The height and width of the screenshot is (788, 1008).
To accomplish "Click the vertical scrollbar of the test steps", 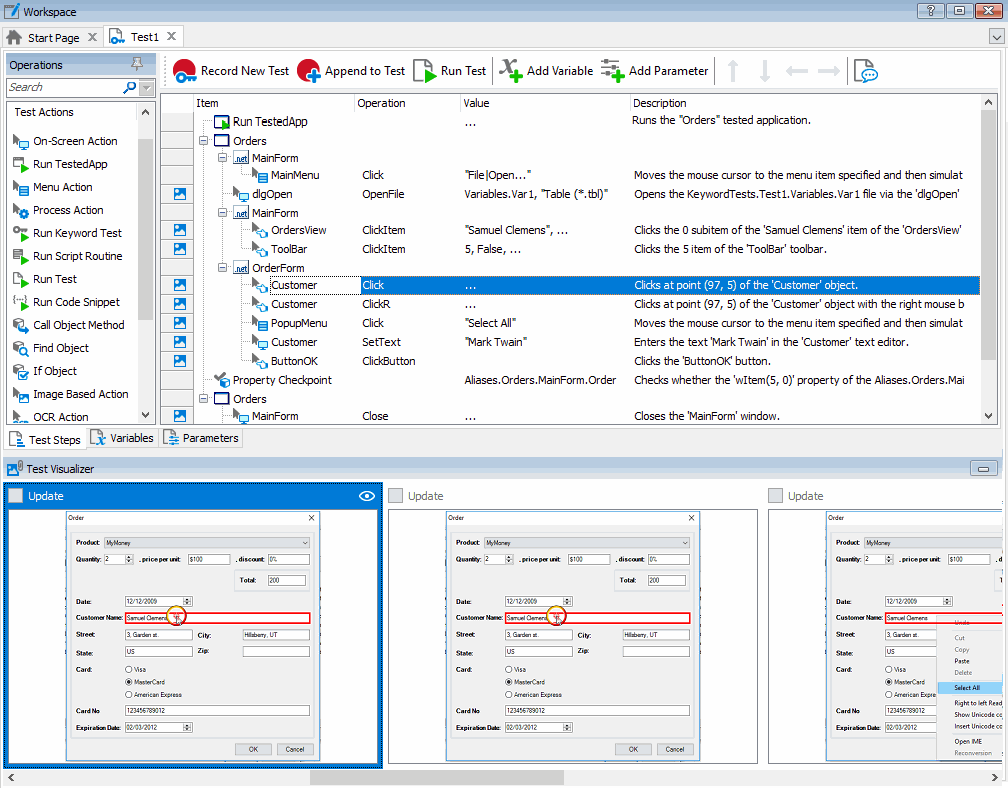I will click(989, 235).
